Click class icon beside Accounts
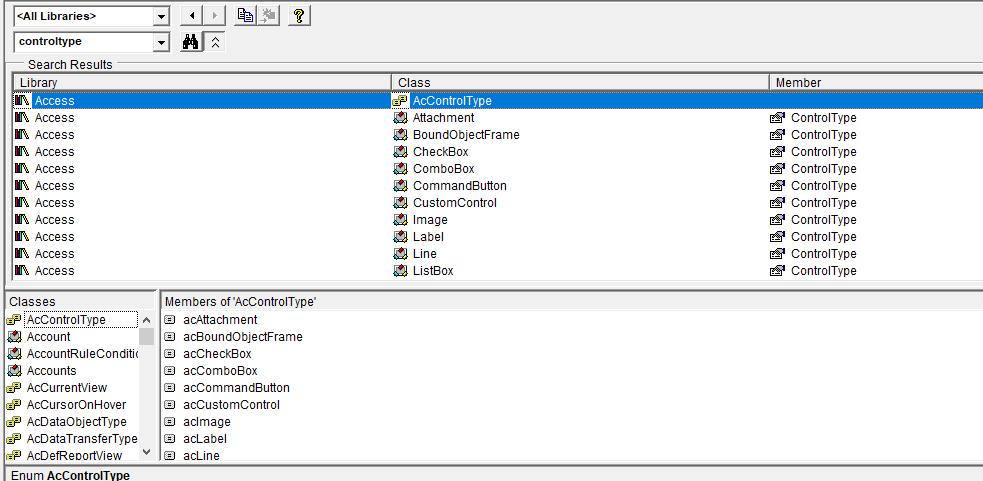Image resolution: width=983 pixels, height=481 pixels. point(14,371)
